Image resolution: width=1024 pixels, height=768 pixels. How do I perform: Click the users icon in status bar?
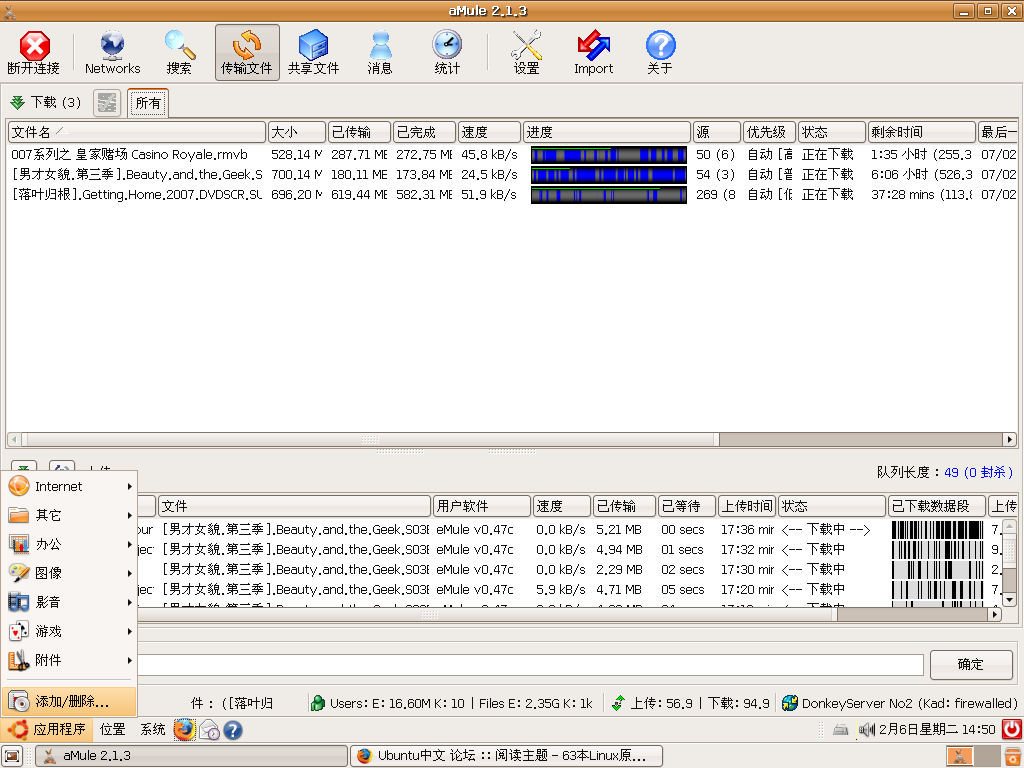tap(318, 703)
